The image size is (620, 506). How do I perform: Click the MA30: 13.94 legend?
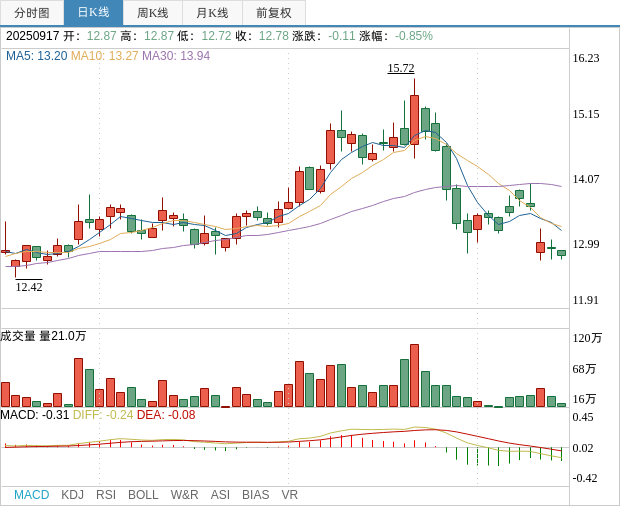pyautogui.click(x=176, y=56)
